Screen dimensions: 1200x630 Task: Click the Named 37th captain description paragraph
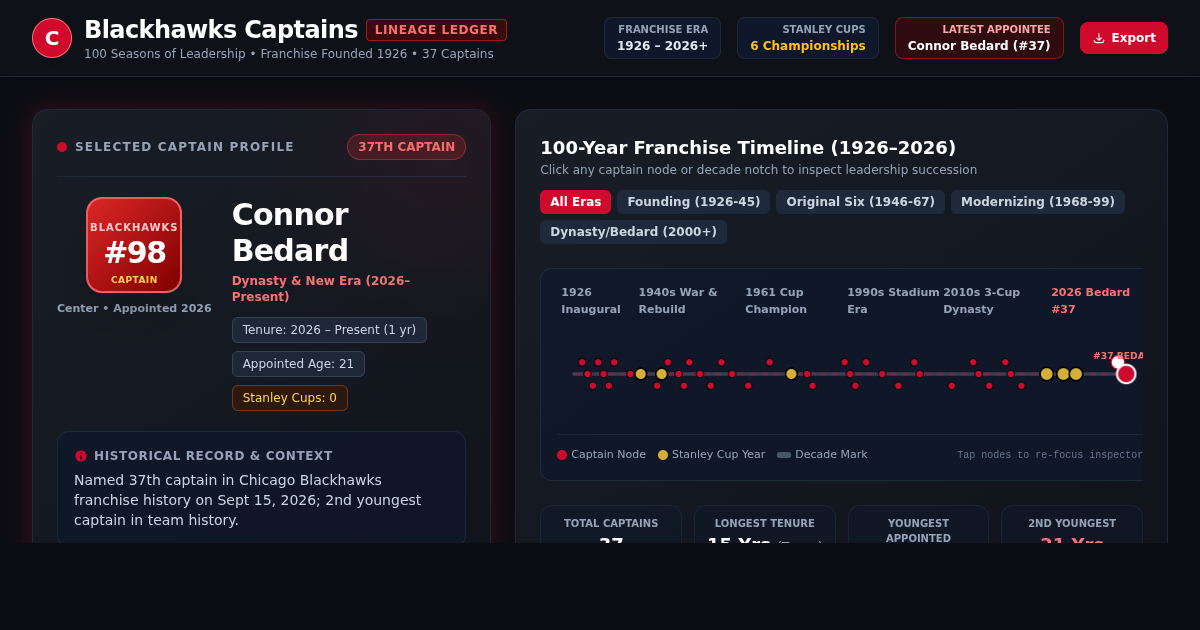click(x=248, y=500)
